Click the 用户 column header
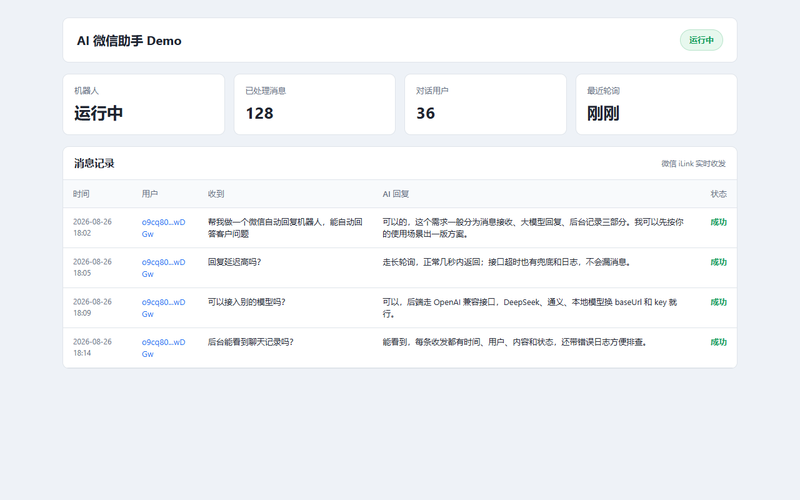Viewport: 800px width, 500px height. tap(149, 194)
